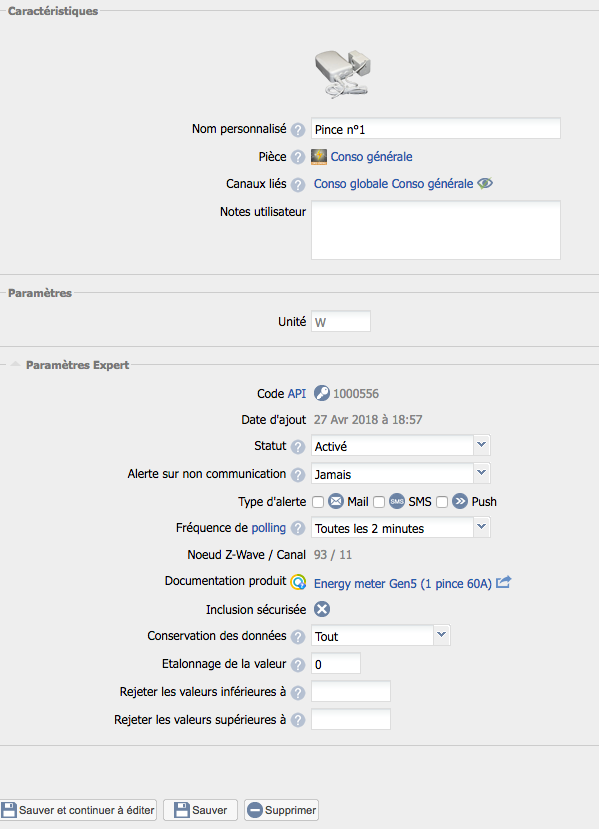
Task: Click help icon beside Nom personnalisé
Action: tap(298, 130)
